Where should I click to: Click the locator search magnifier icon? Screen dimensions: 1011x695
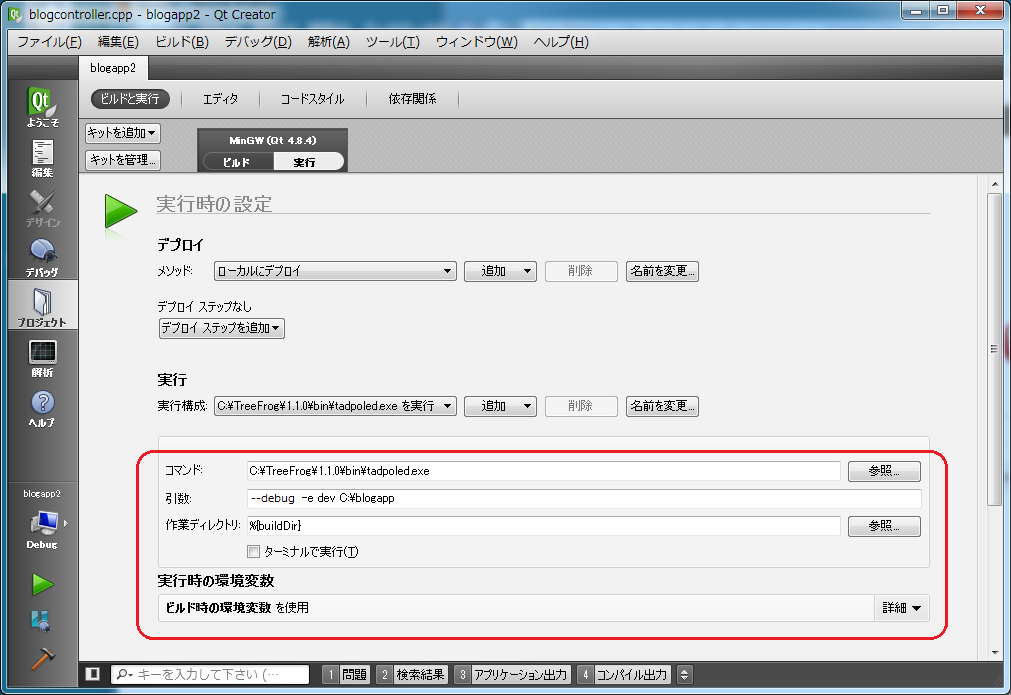(123, 674)
